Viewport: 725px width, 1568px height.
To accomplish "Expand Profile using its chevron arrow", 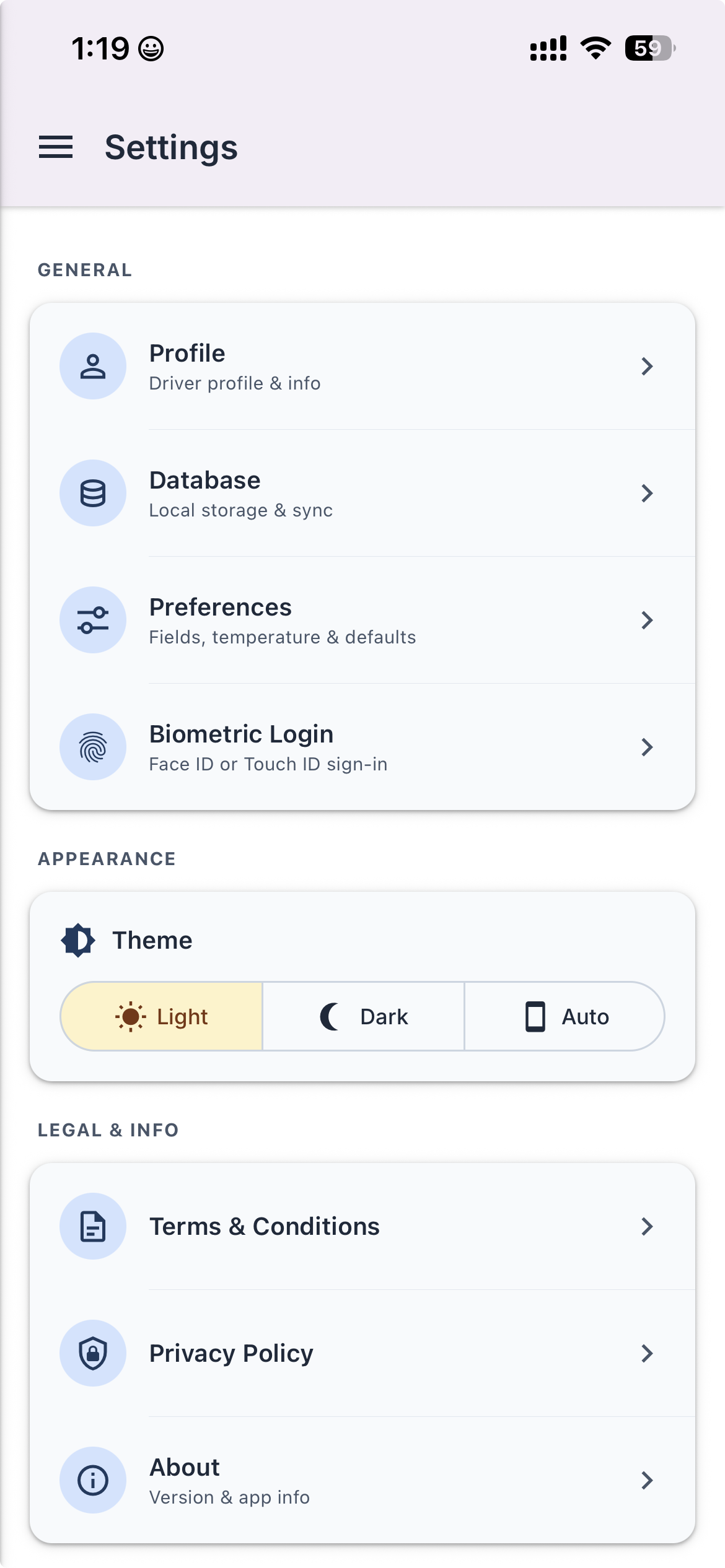I will point(647,366).
